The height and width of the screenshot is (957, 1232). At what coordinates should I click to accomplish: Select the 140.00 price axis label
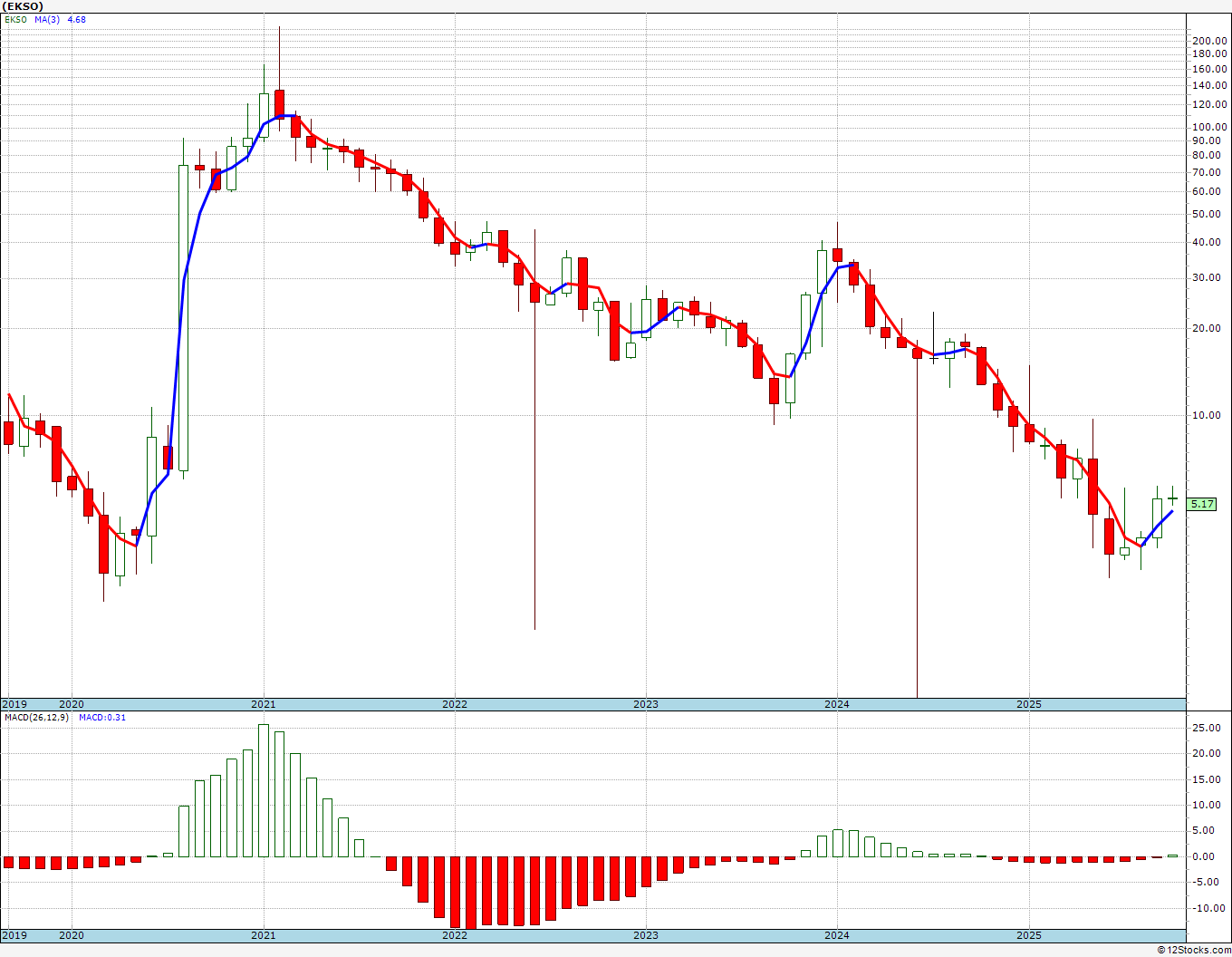(x=1209, y=85)
